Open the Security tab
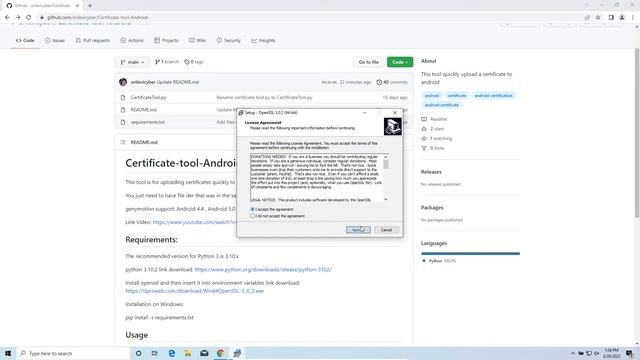 pyautogui.click(x=229, y=40)
